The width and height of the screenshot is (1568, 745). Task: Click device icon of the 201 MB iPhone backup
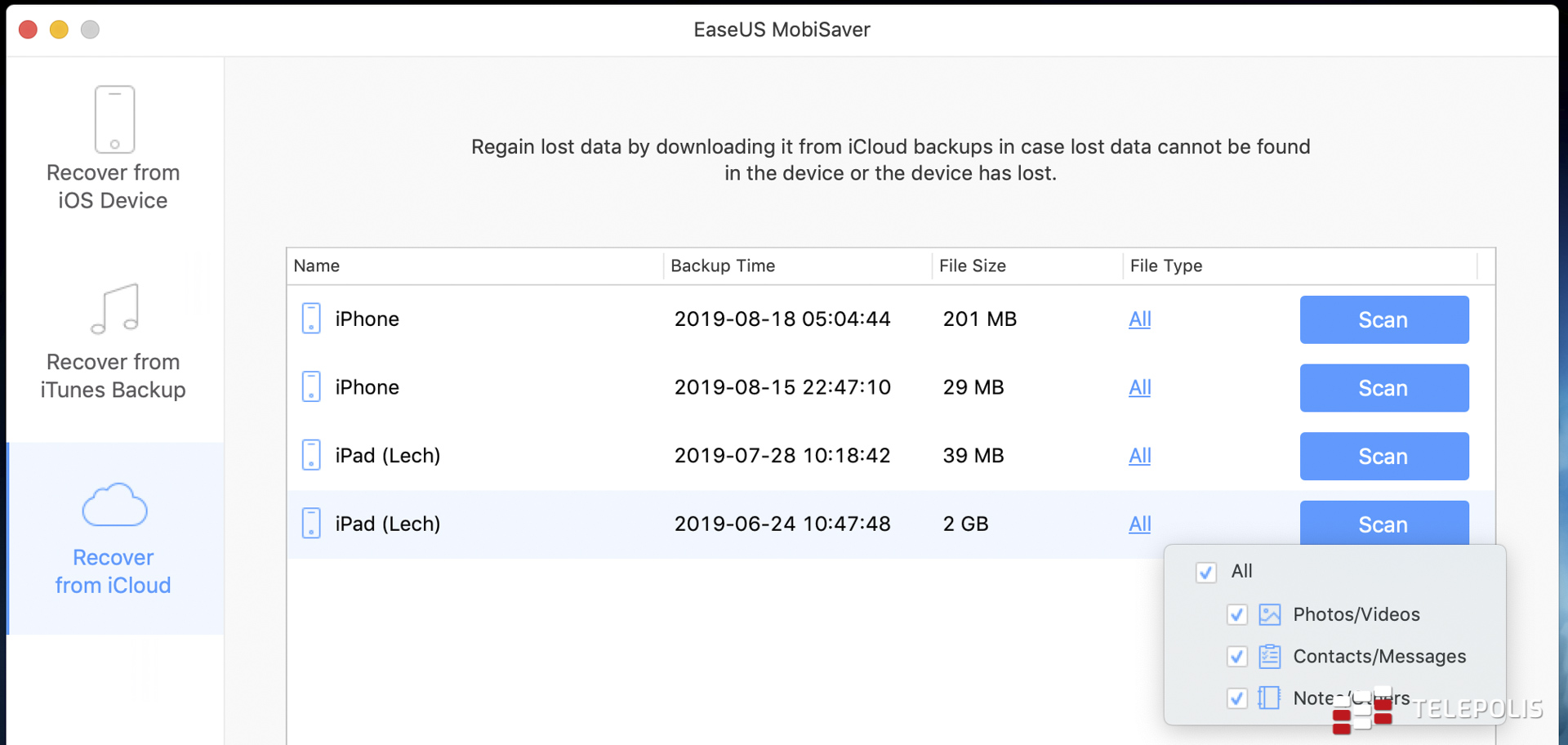311,319
